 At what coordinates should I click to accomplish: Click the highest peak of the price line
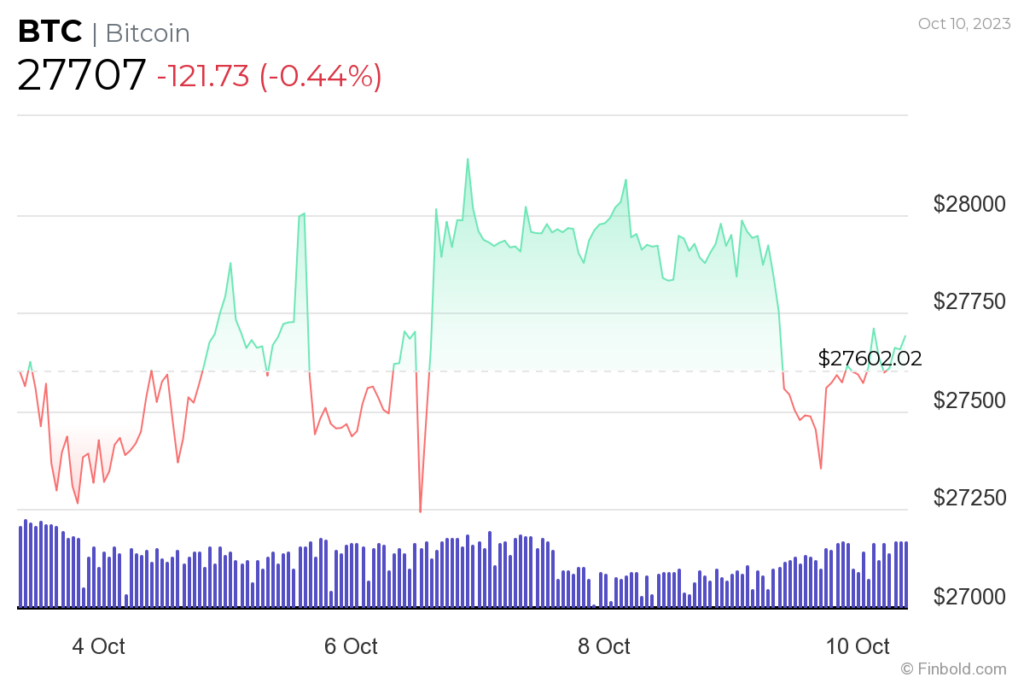467,159
